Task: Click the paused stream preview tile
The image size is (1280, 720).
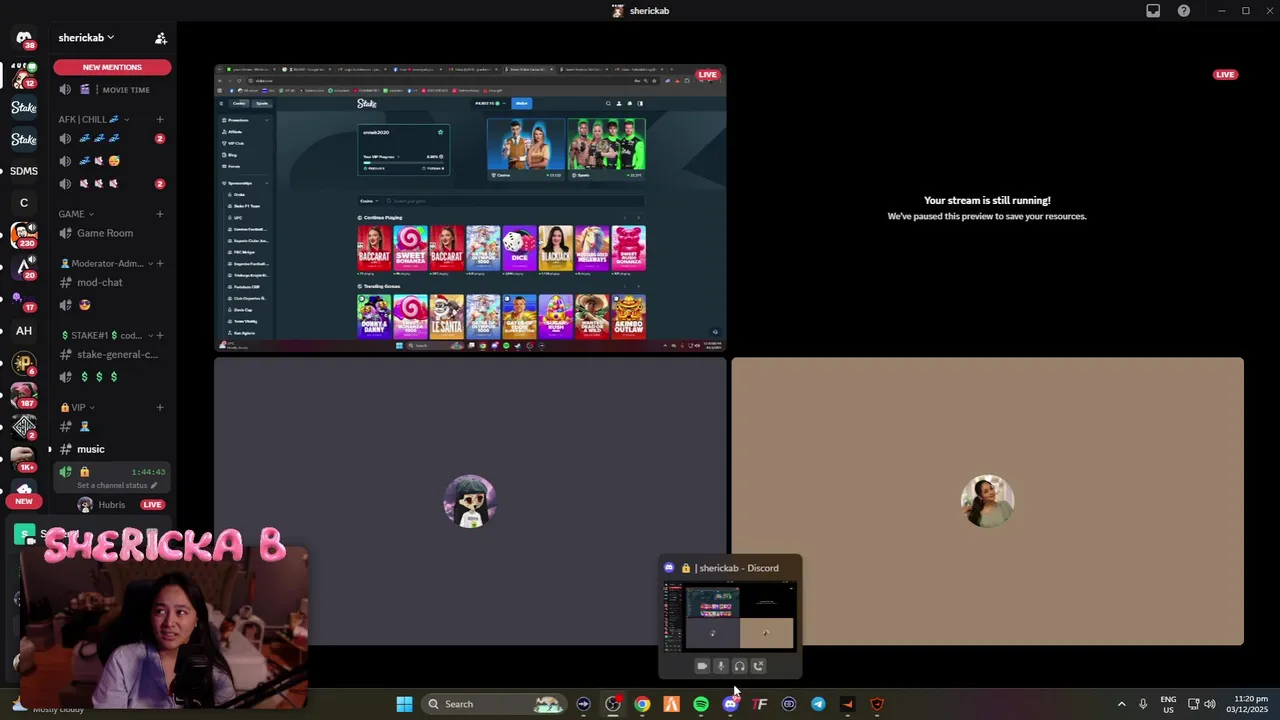Action: pyautogui.click(x=987, y=209)
